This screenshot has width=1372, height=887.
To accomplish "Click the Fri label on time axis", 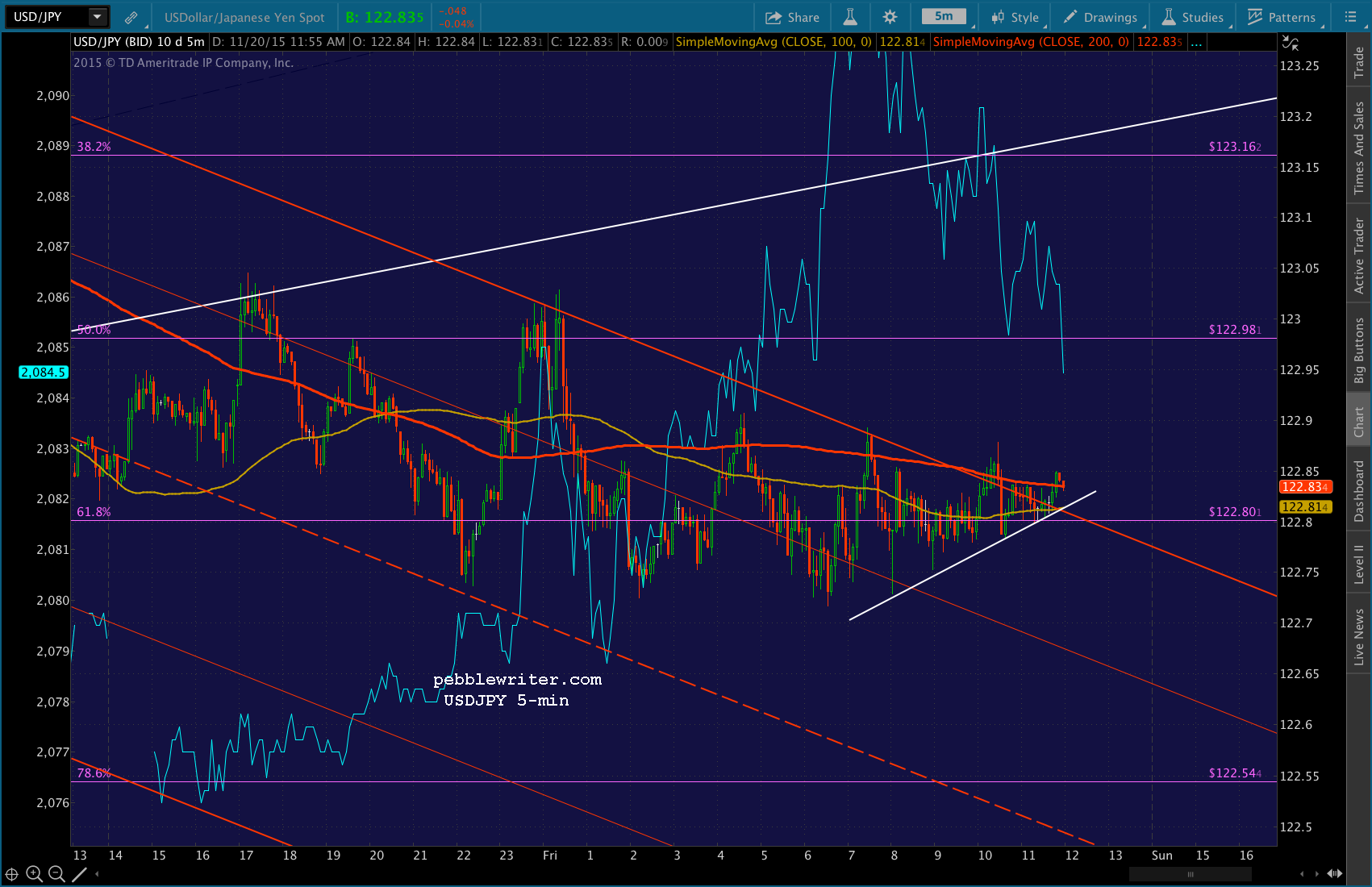I will click(x=549, y=856).
